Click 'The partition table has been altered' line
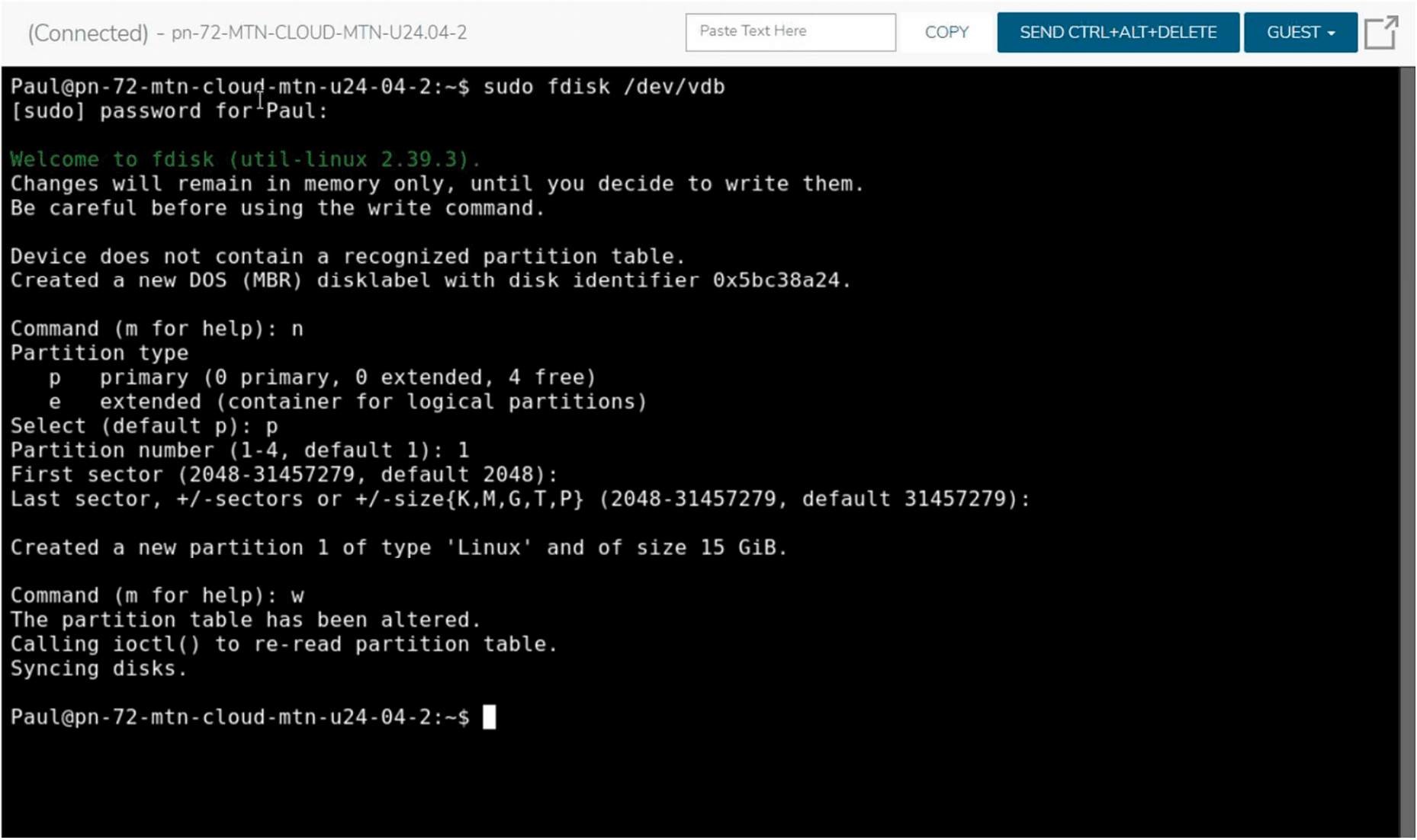The height and width of the screenshot is (840, 1417). click(x=246, y=620)
